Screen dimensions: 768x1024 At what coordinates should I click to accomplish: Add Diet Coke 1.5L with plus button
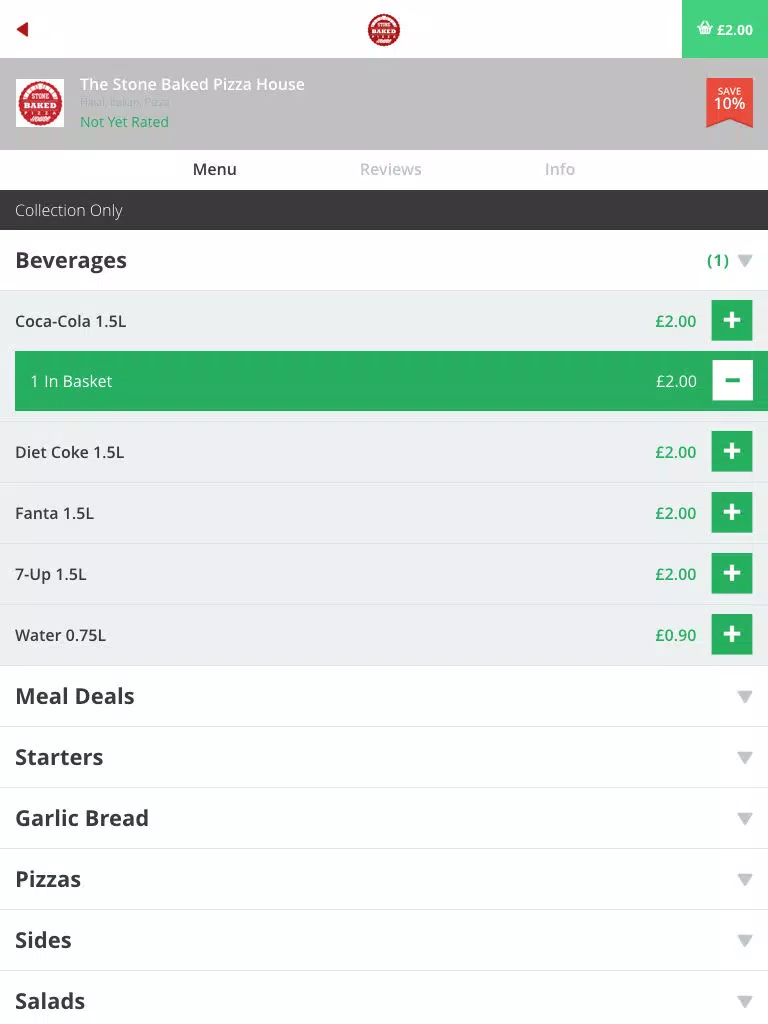(x=732, y=452)
